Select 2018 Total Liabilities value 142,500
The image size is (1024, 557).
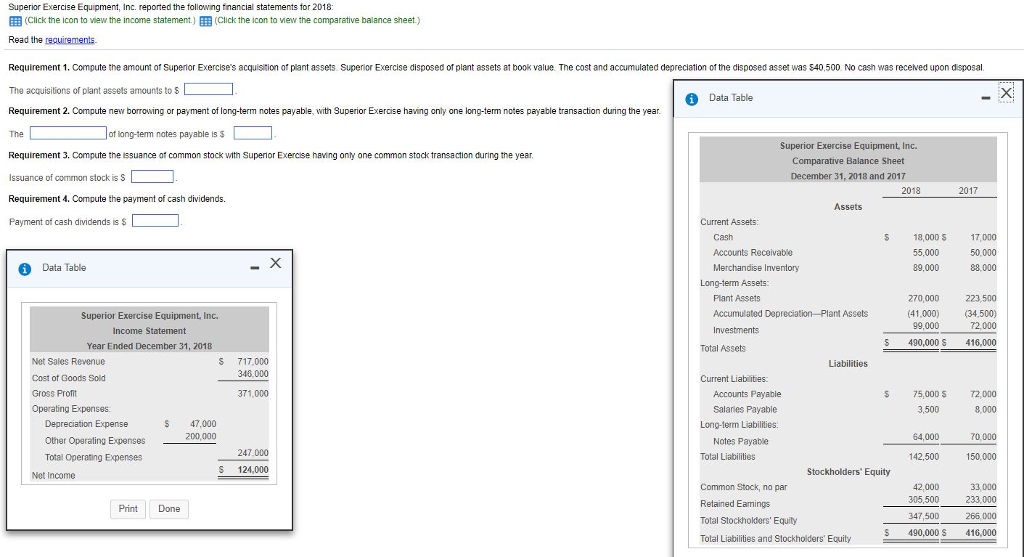click(923, 457)
